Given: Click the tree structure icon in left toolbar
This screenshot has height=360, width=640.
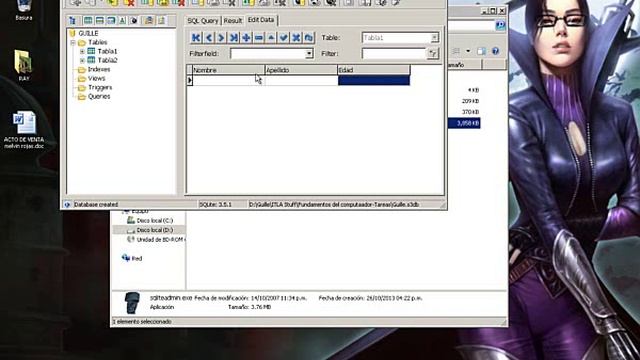Looking at the screenshot, I should [x=72, y=20].
